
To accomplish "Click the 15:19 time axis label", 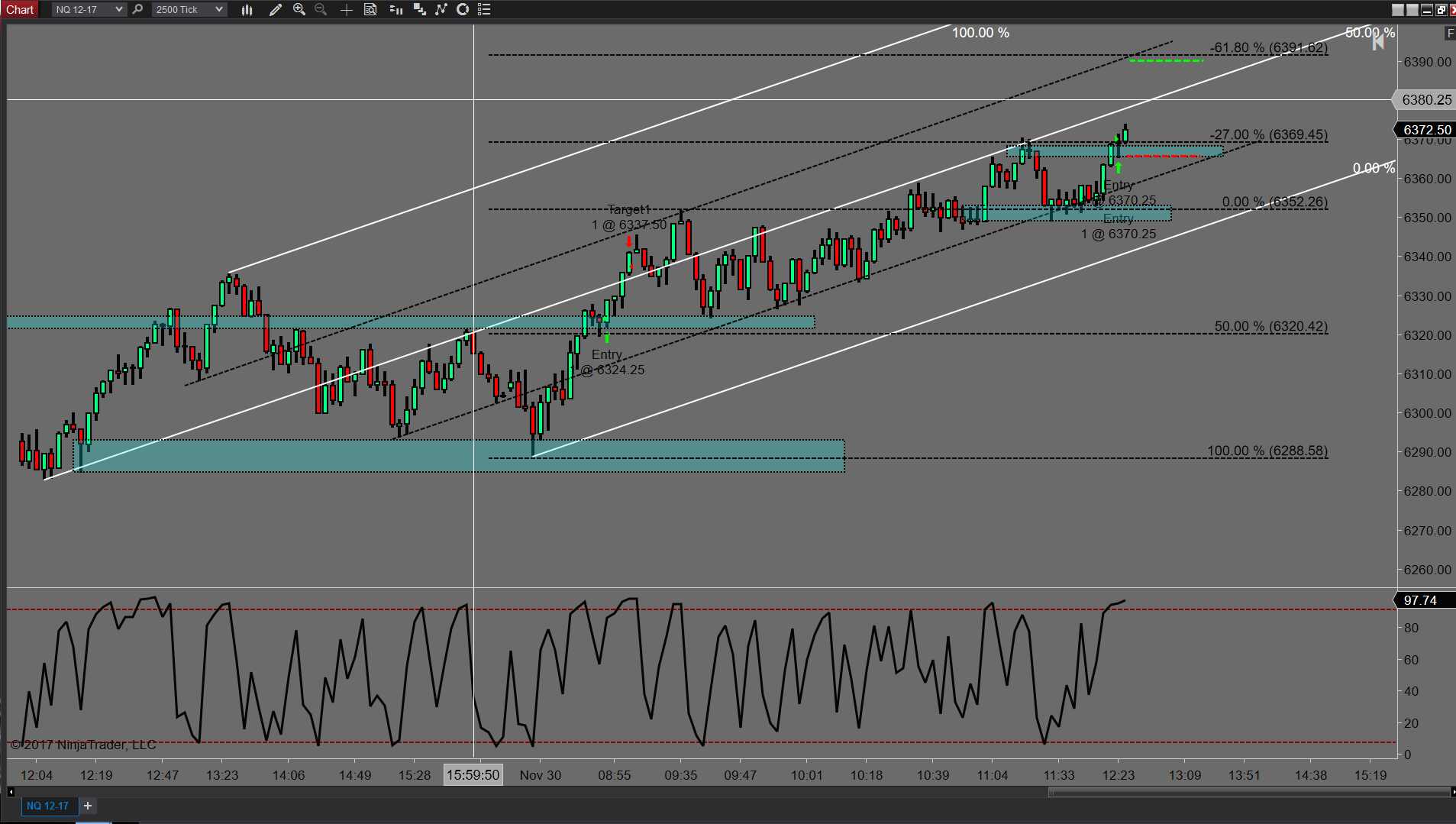I will pos(1370,775).
